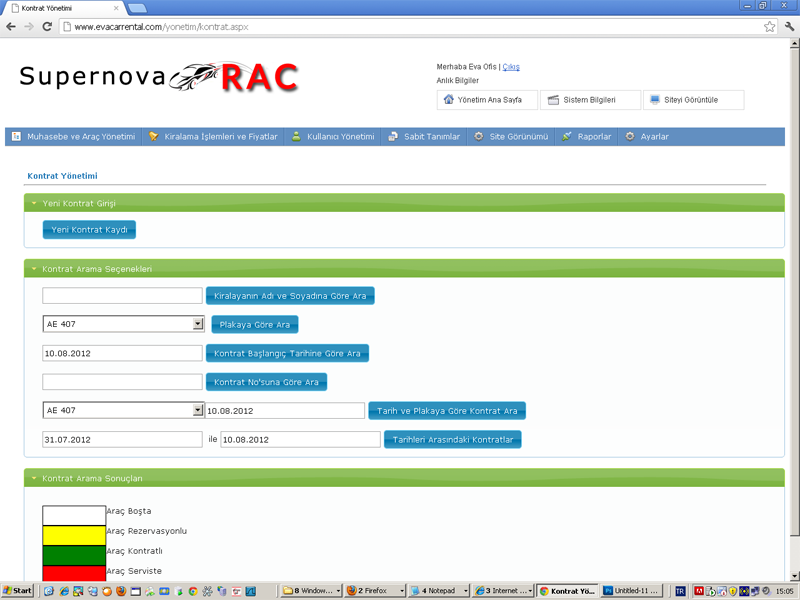Click the white Araç Boşta color box
Viewport: 800px width, 600px height.
point(74,515)
